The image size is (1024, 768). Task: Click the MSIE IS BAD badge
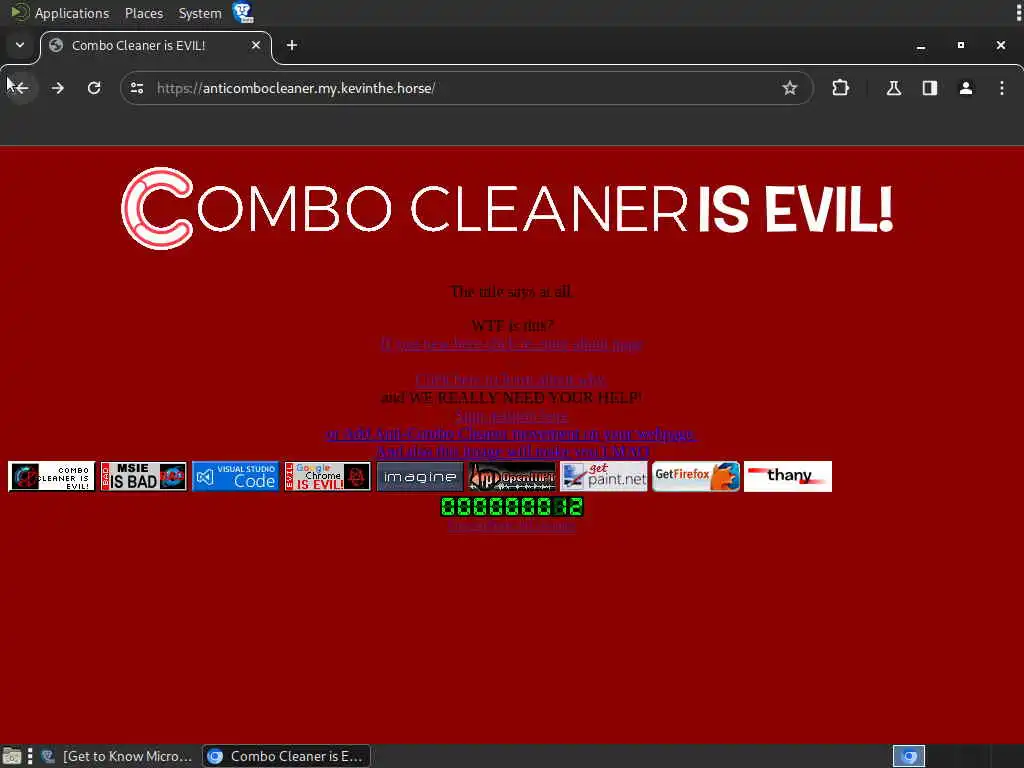click(144, 476)
